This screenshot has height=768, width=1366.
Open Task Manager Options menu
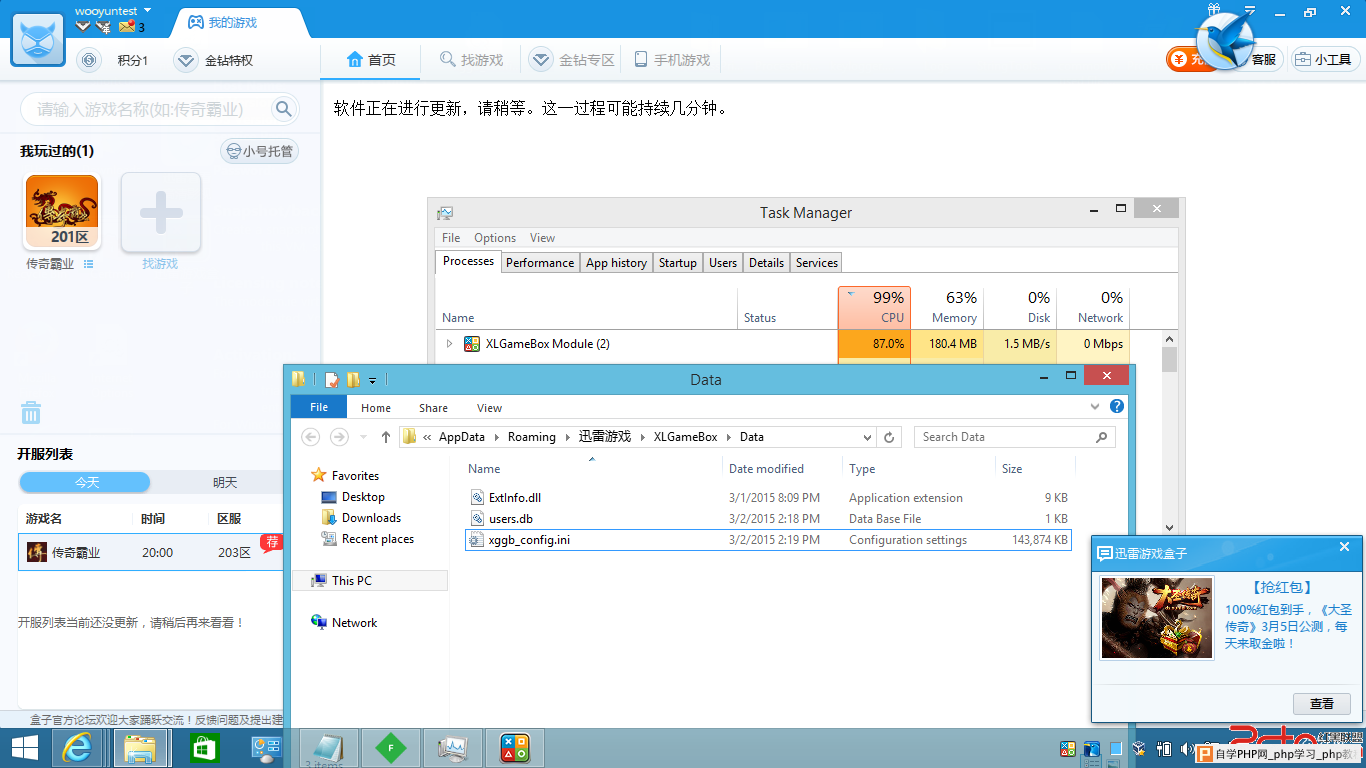click(x=495, y=238)
